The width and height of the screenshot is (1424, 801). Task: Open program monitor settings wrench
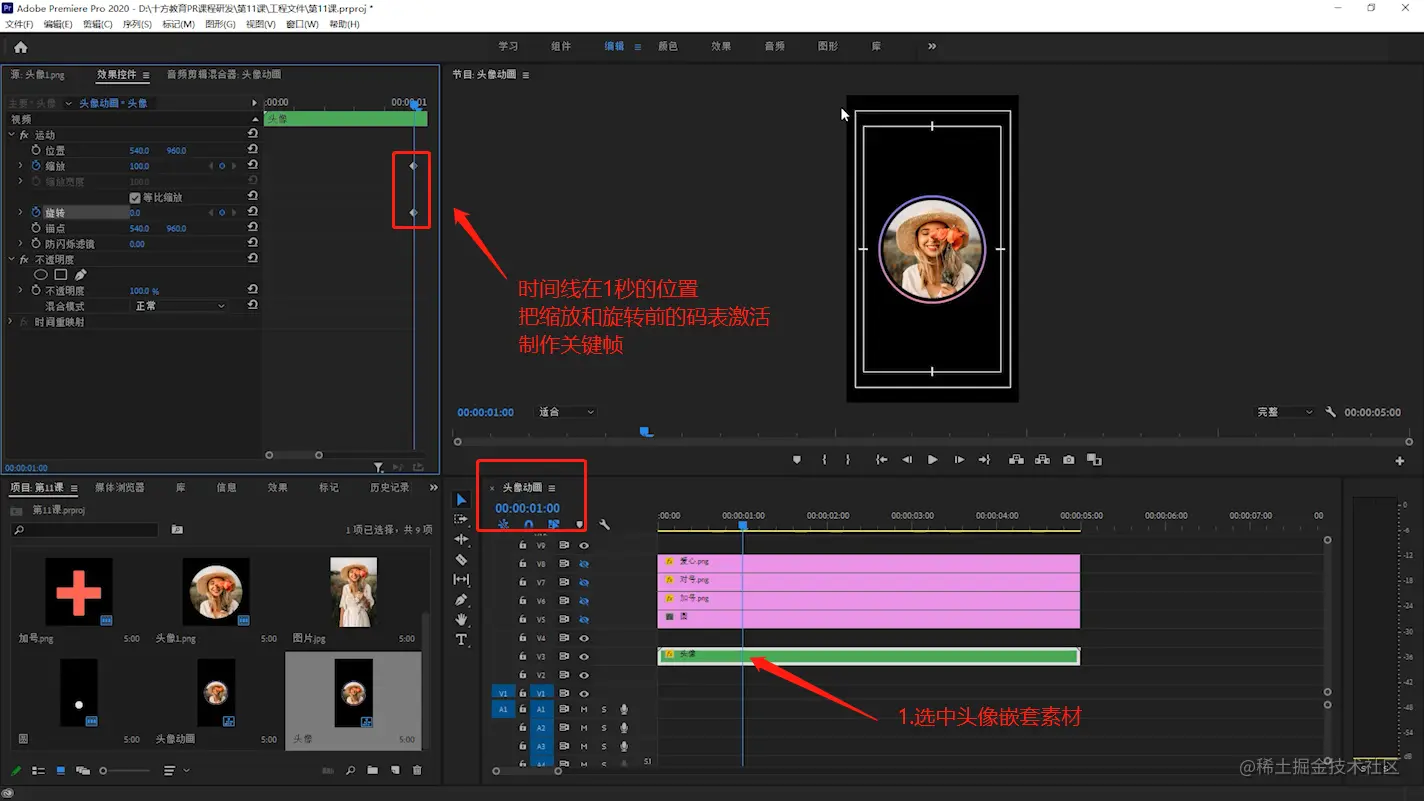point(1331,412)
